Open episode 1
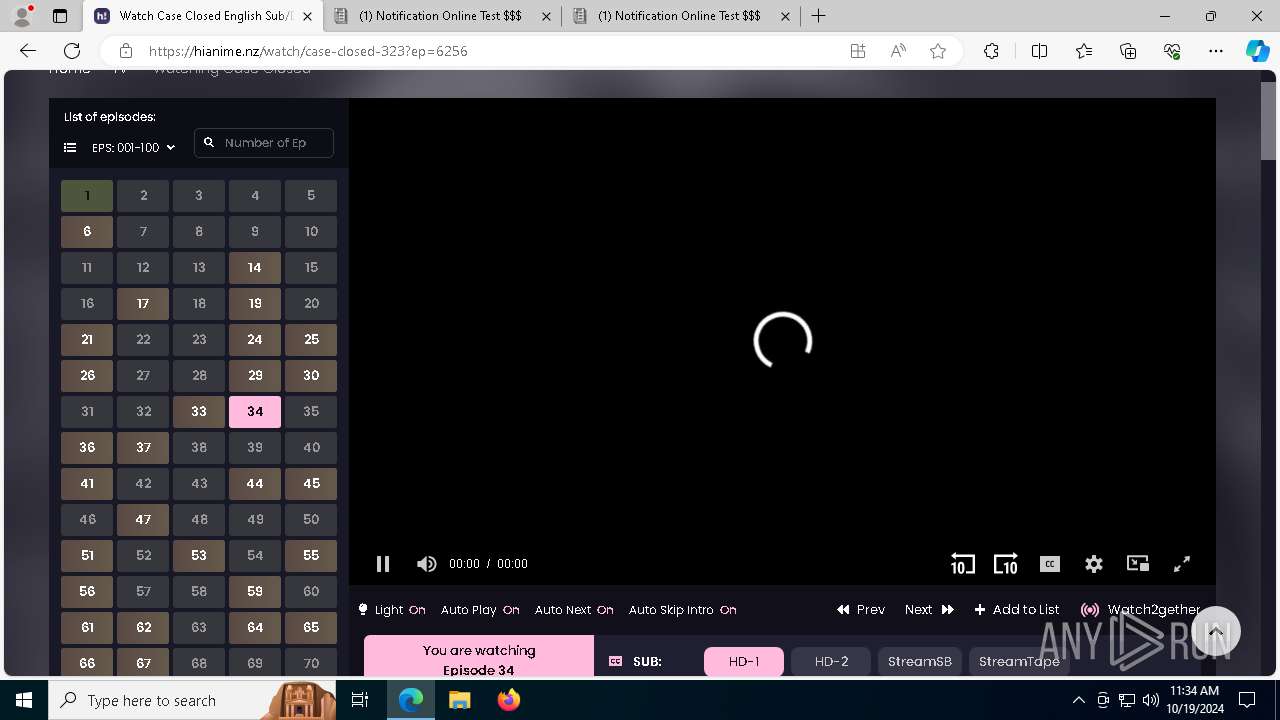This screenshot has width=1280, height=720. pos(87,196)
